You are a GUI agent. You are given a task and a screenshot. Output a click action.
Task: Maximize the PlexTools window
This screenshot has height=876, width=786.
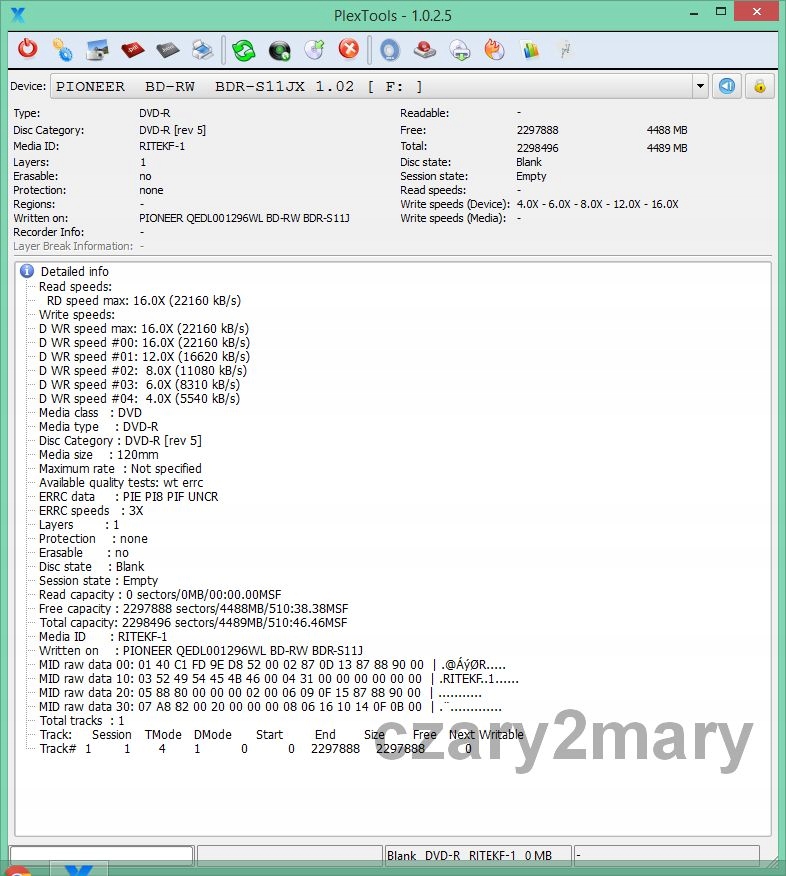[721, 12]
